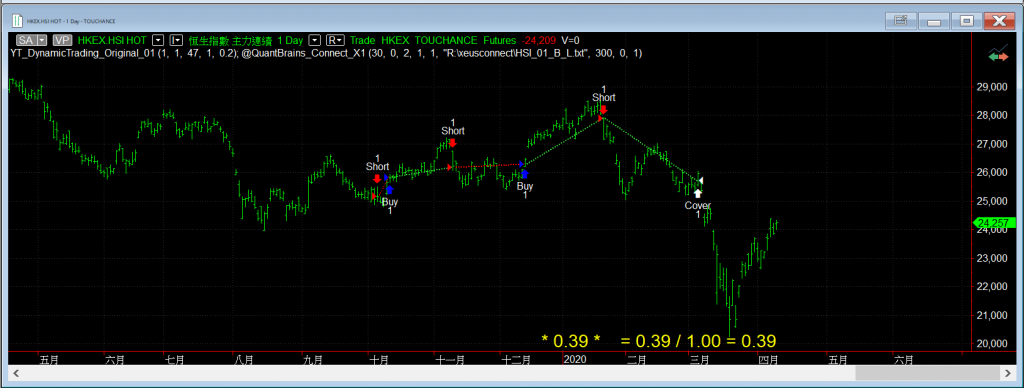Click the 2020 year label on time axis
The height and width of the screenshot is (388, 1024).
pyautogui.click(x=575, y=359)
